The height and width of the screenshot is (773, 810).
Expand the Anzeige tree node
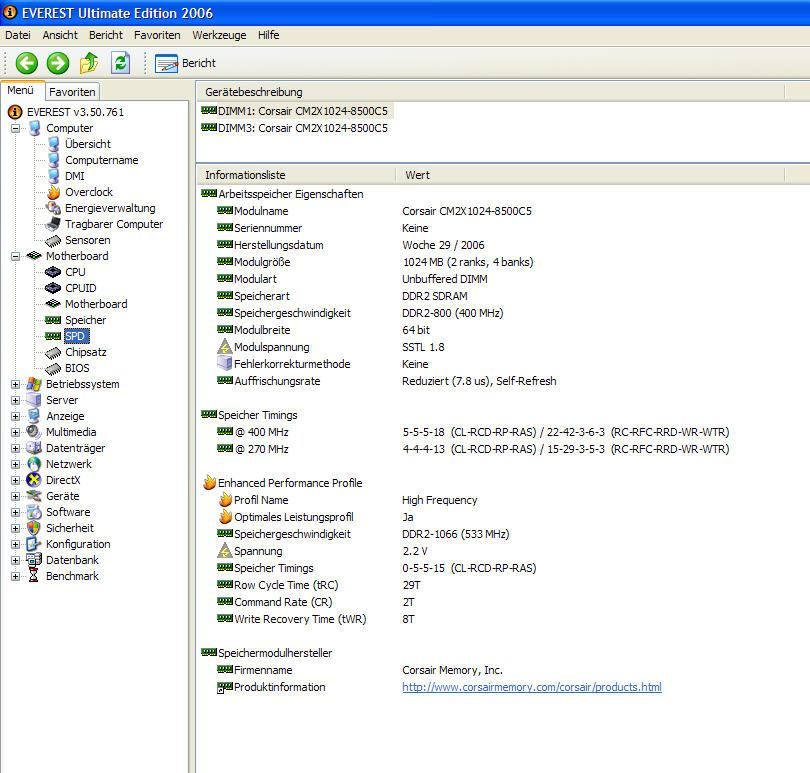(x=15, y=416)
